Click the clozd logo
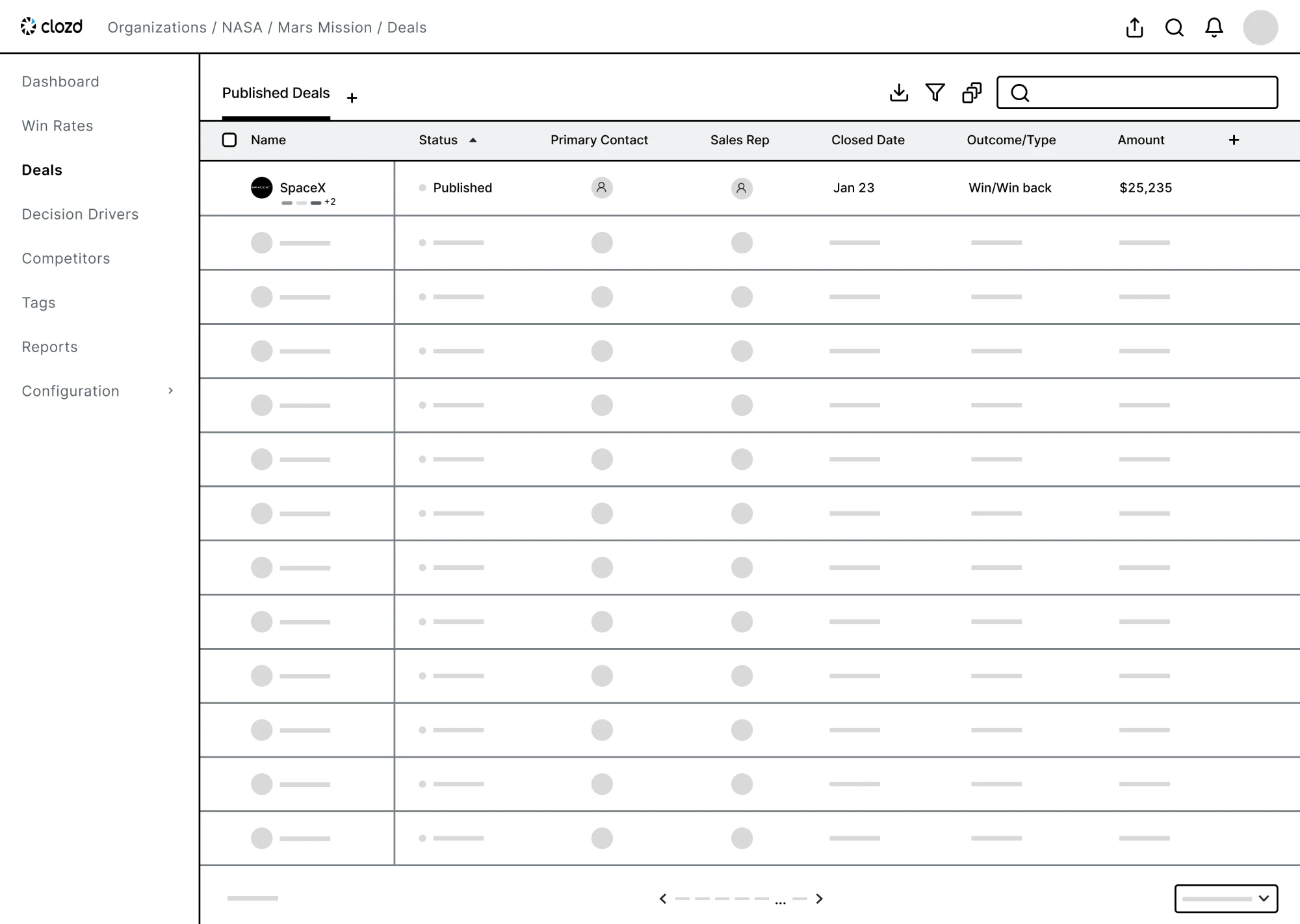The height and width of the screenshot is (924, 1300). pyautogui.click(x=51, y=27)
